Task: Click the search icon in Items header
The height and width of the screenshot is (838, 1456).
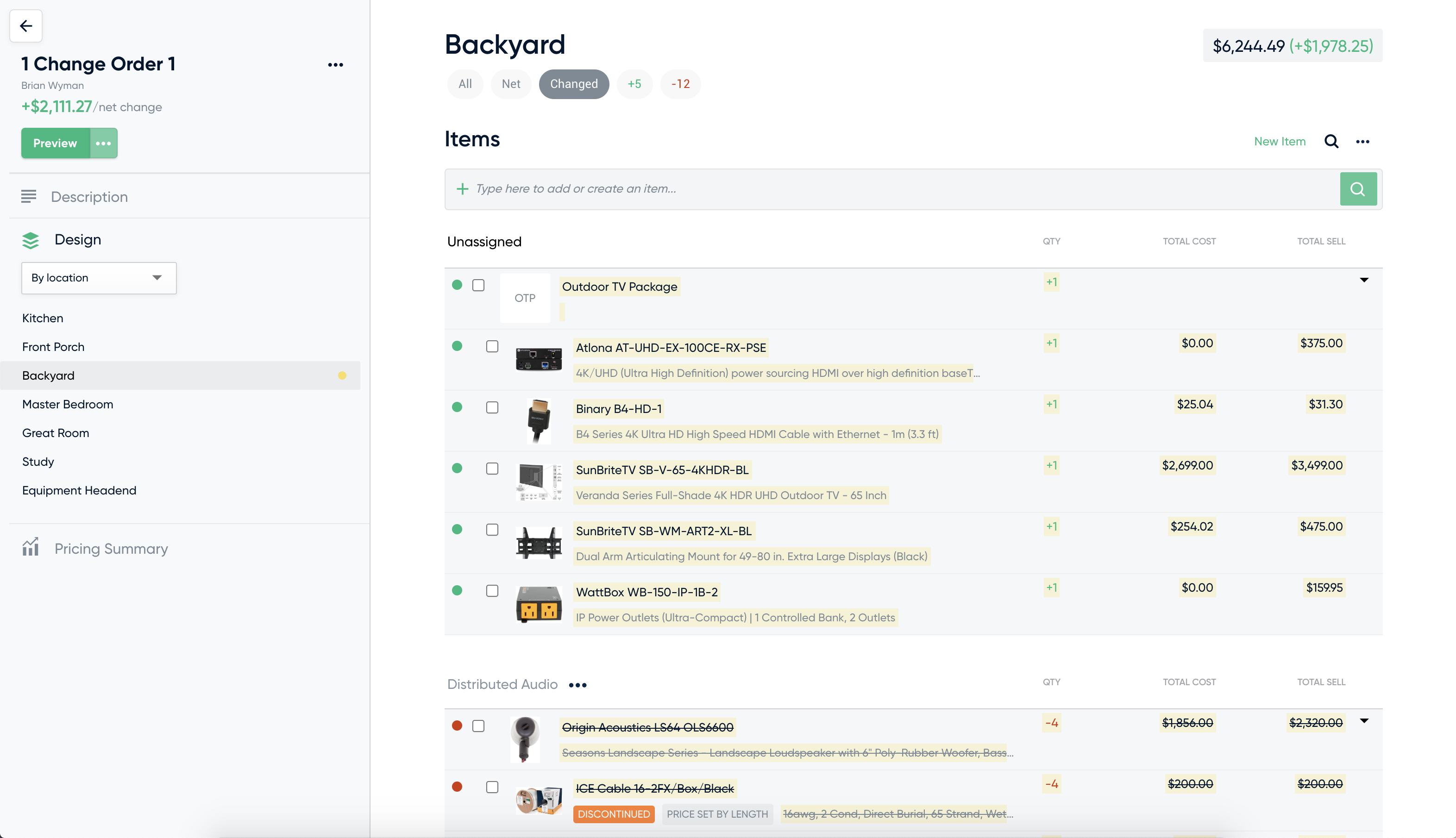Action: coord(1332,141)
